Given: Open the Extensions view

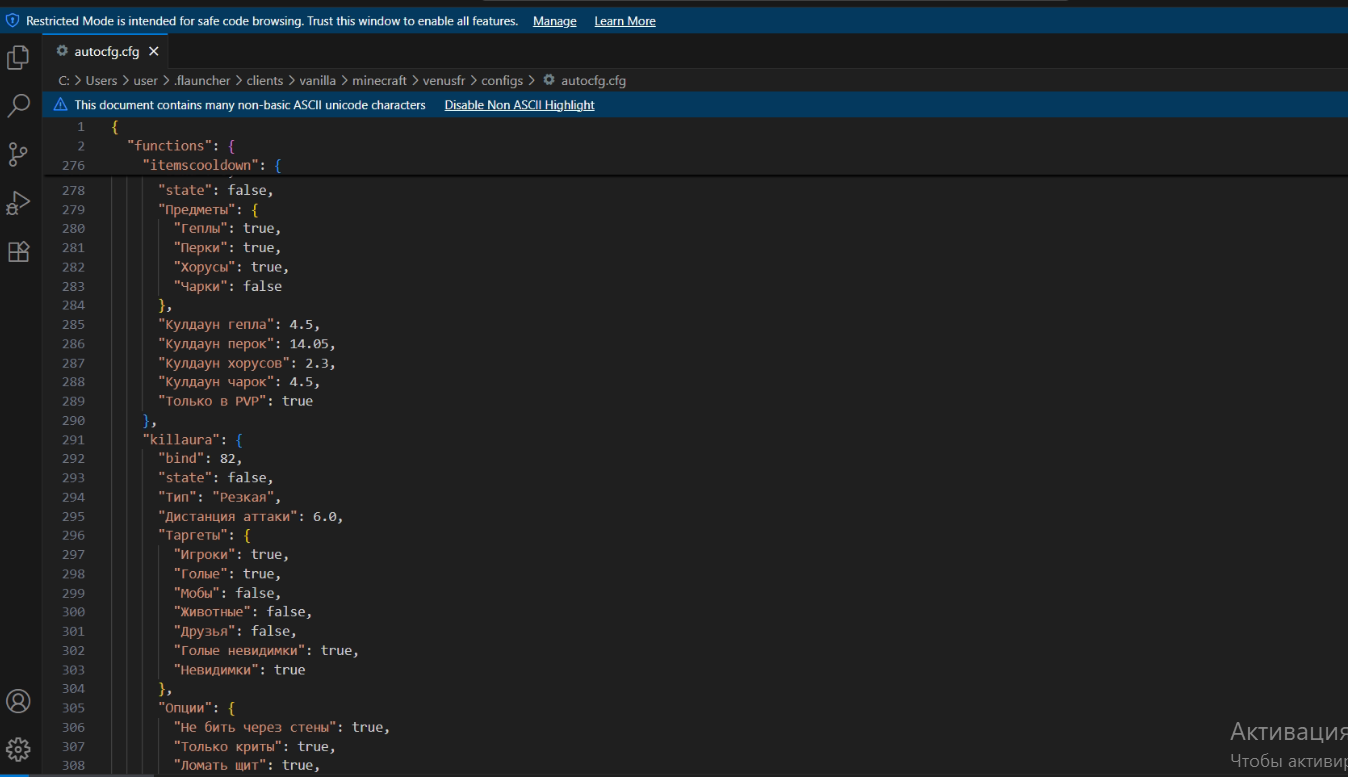Looking at the screenshot, I should click(x=18, y=251).
